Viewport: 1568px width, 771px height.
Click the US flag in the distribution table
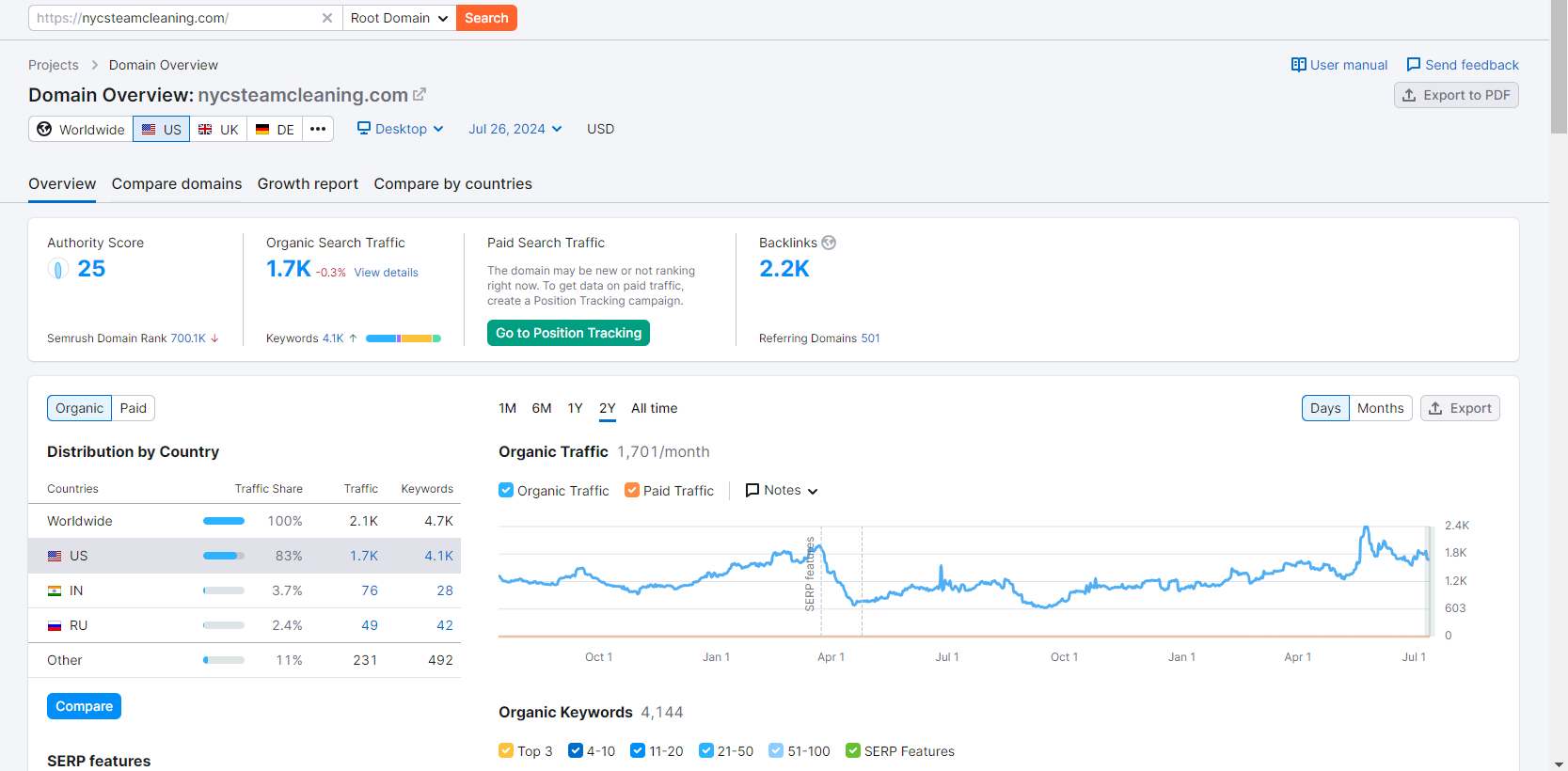55,557
